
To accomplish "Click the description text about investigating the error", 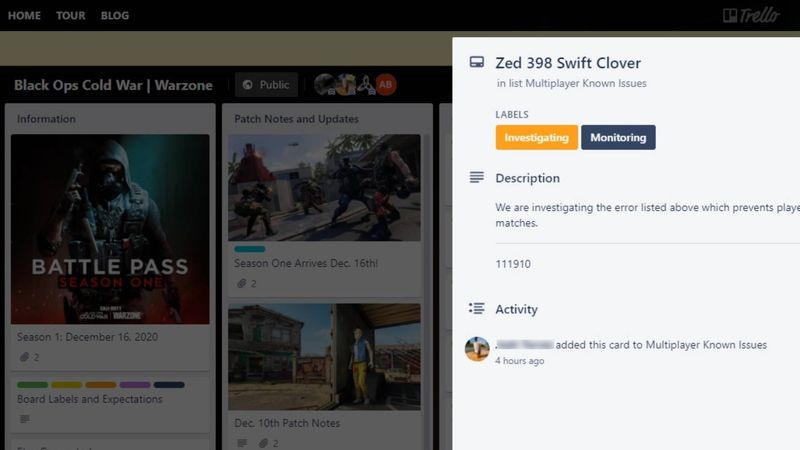I will click(x=647, y=215).
